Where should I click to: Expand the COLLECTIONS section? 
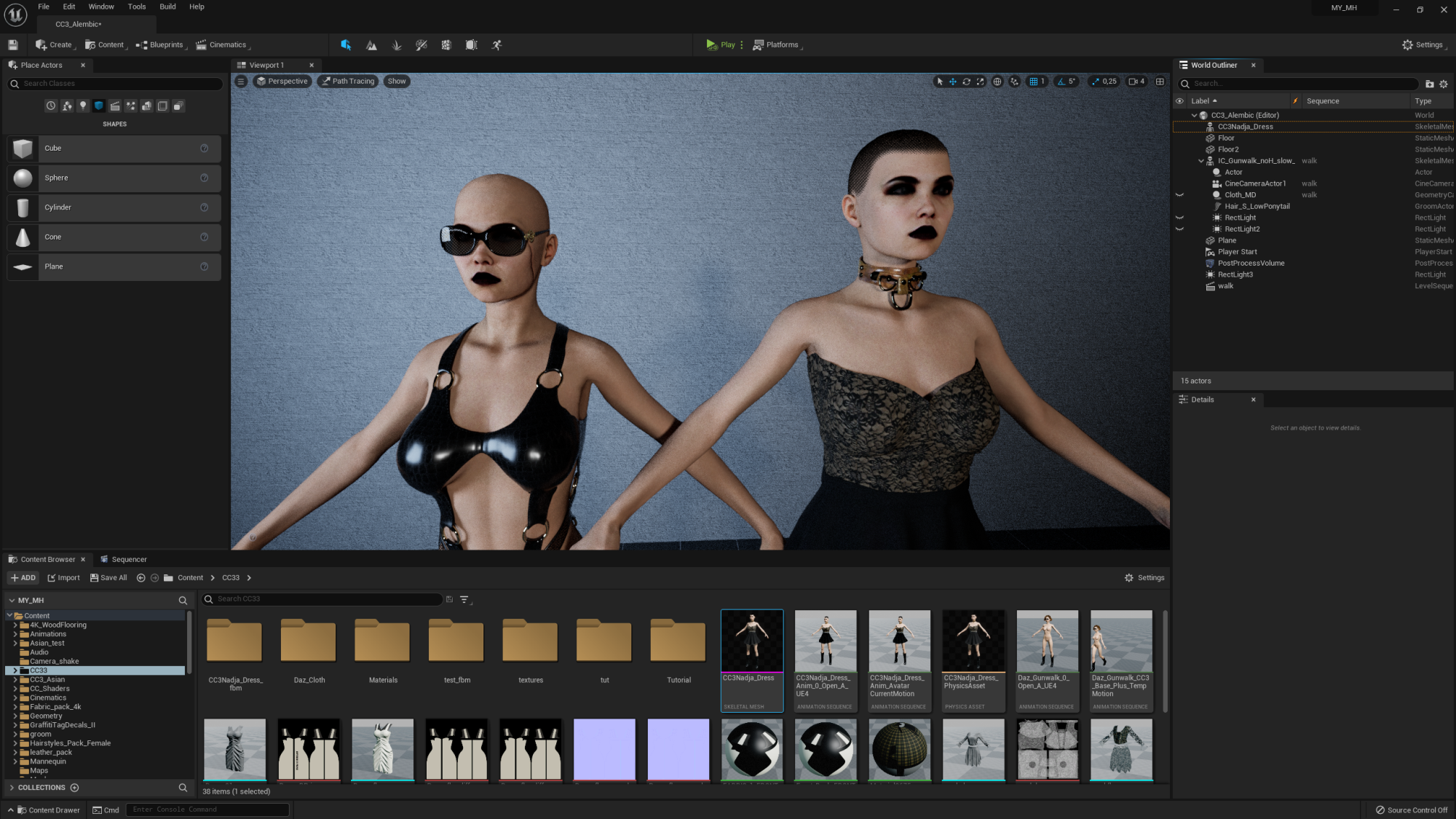(12, 788)
